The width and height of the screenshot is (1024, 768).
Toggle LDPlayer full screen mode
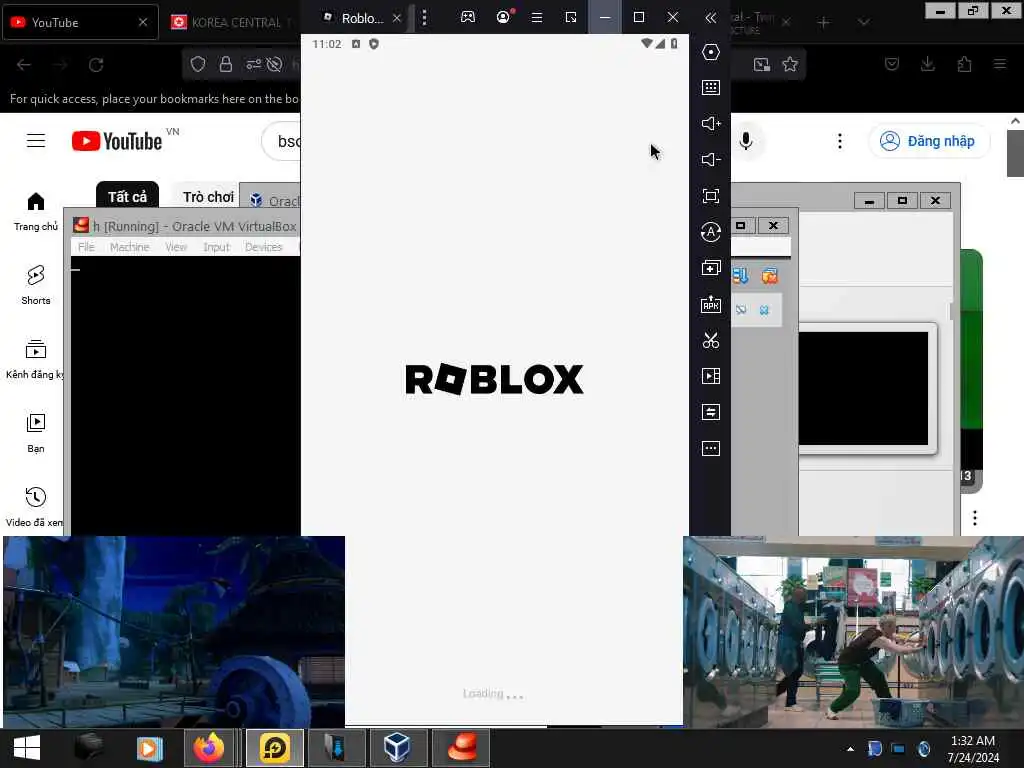(711, 196)
